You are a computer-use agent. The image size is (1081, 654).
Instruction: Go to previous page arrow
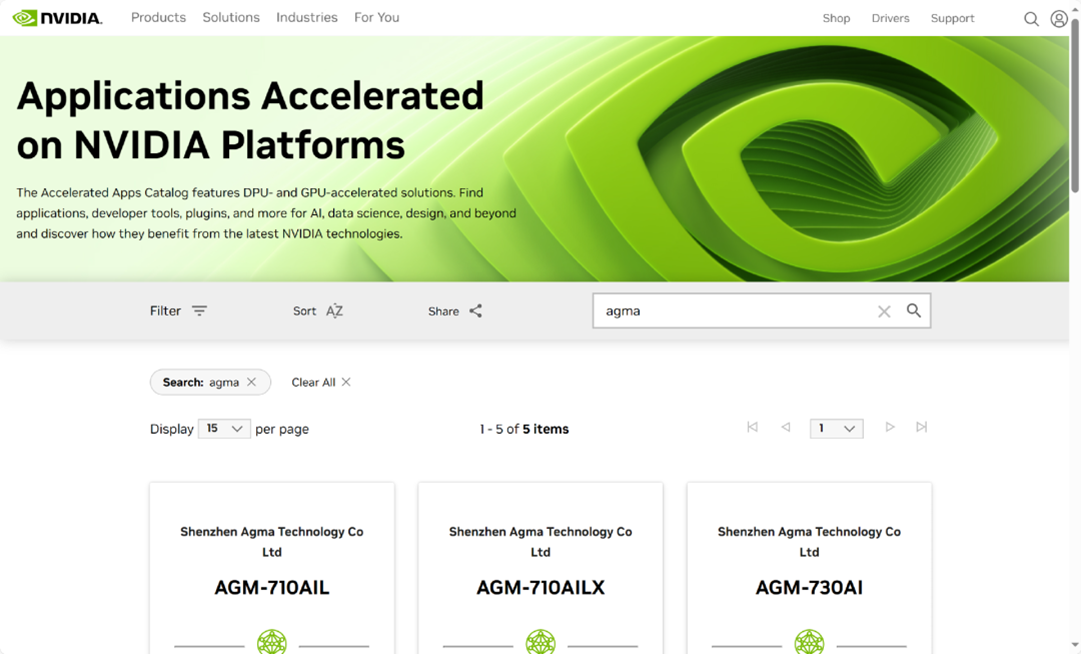[785, 427]
